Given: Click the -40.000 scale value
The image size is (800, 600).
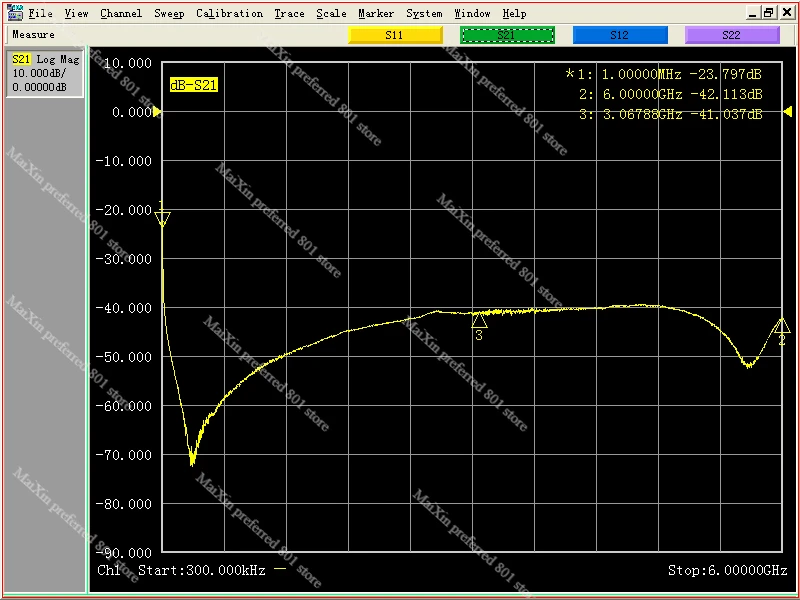Looking at the screenshot, I should point(124,308).
